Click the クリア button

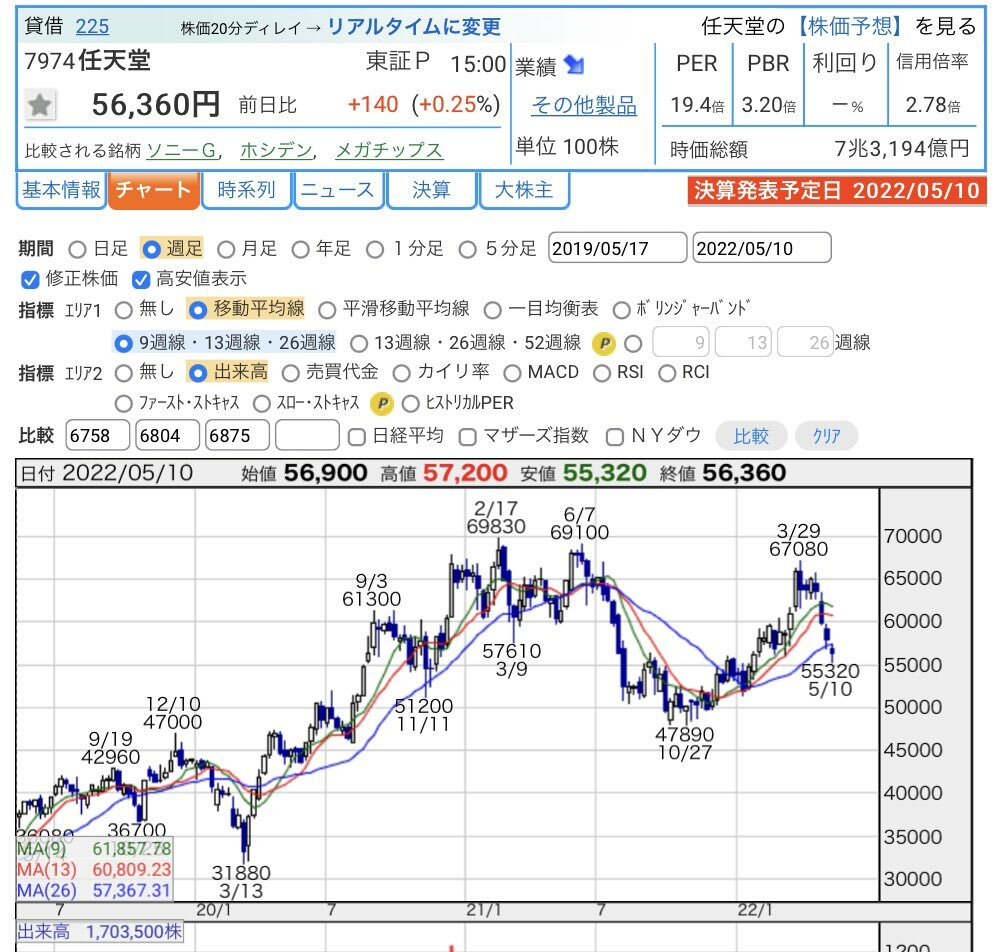click(x=826, y=436)
